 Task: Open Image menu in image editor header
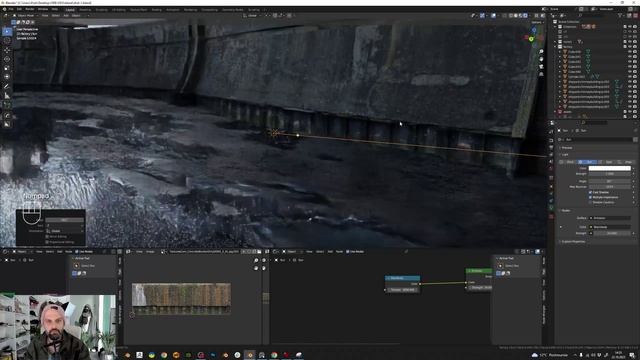click(150, 251)
